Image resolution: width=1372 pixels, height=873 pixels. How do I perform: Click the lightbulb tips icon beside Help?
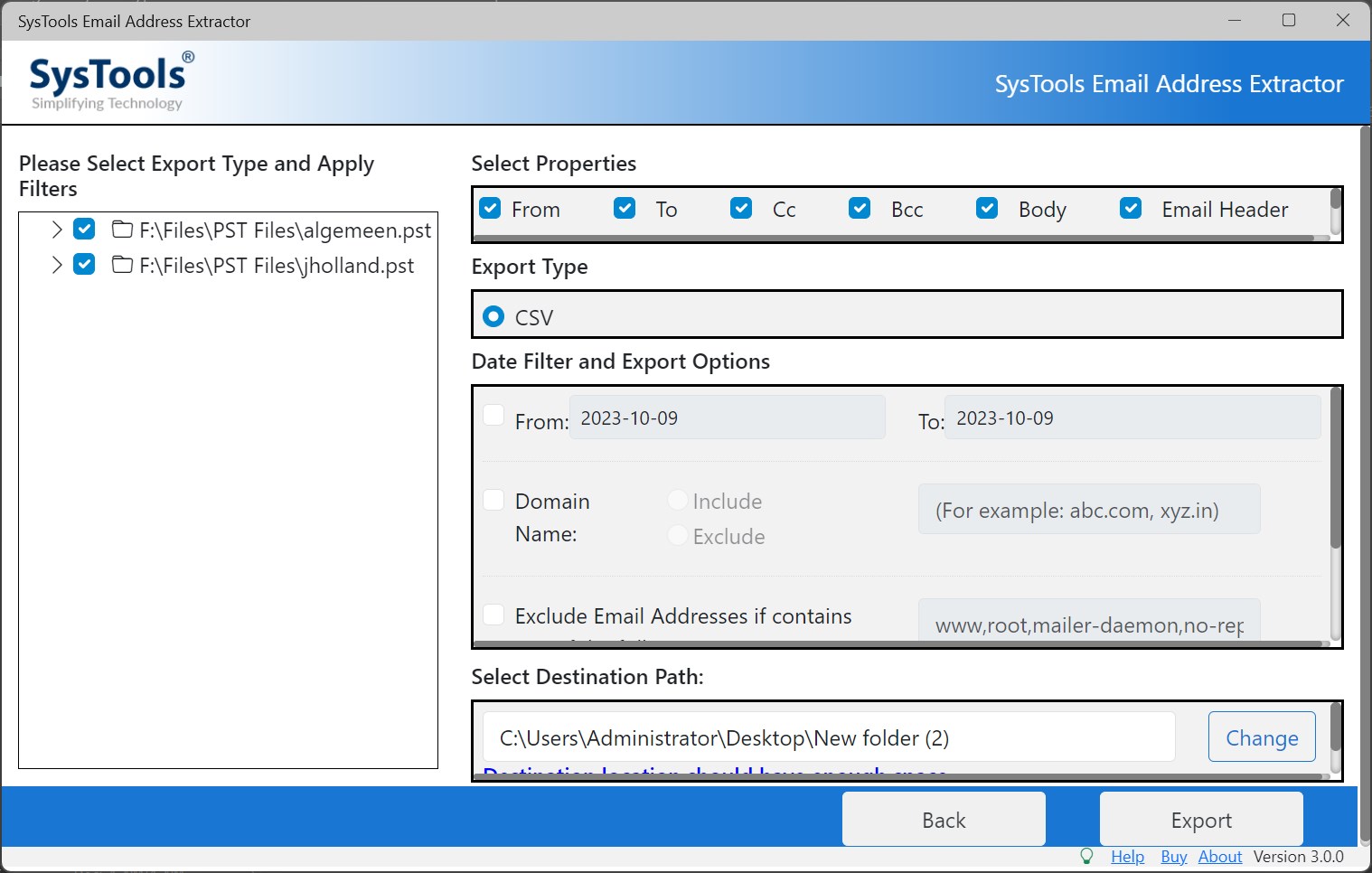click(1086, 856)
